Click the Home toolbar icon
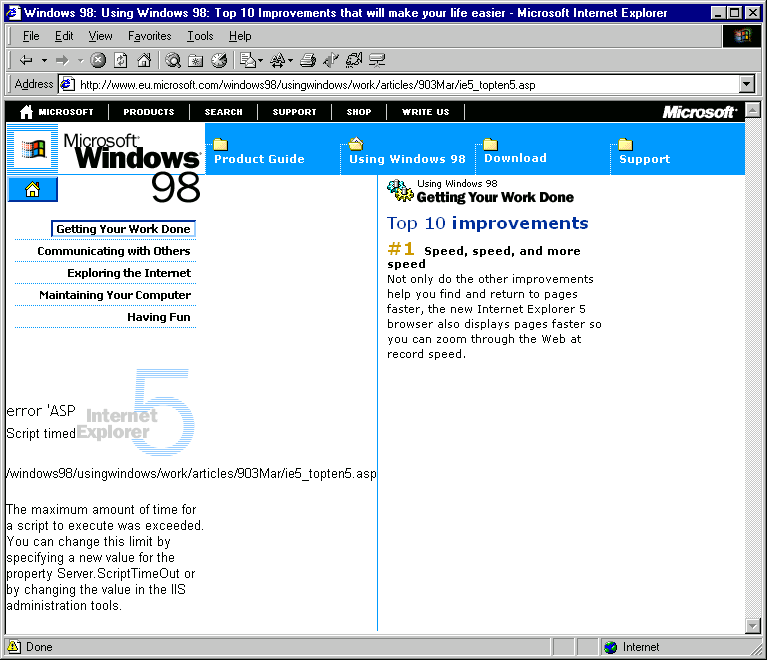 tap(144, 60)
